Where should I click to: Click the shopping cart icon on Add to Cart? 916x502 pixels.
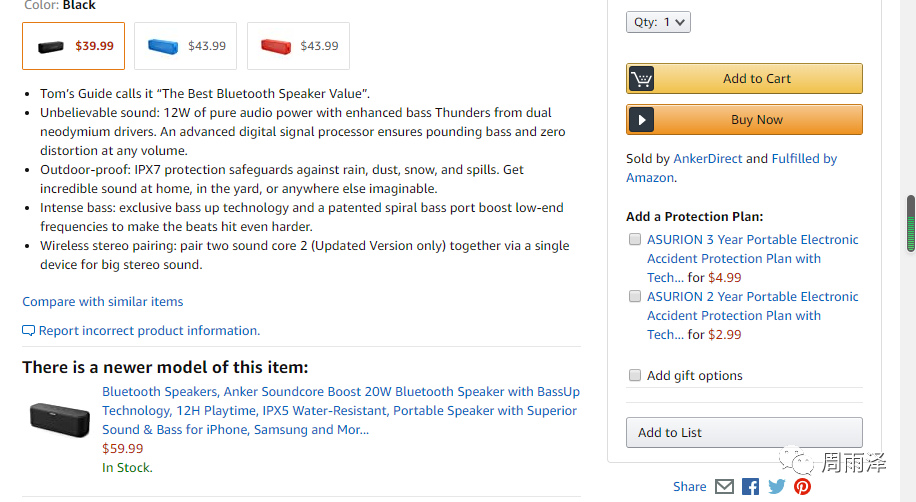(641, 79)
